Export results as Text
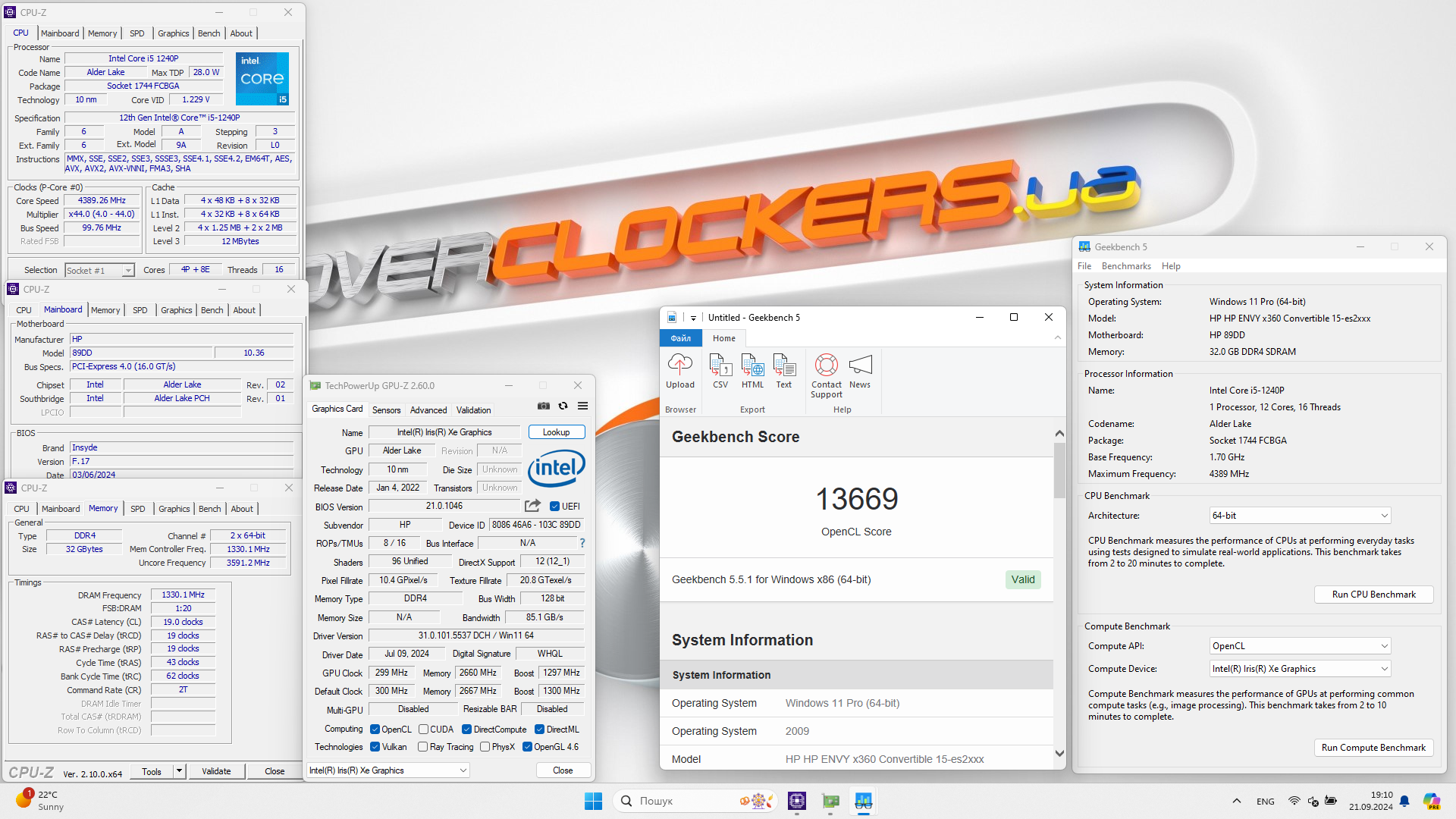This screenshot has height=819, width=1456. 783,372
